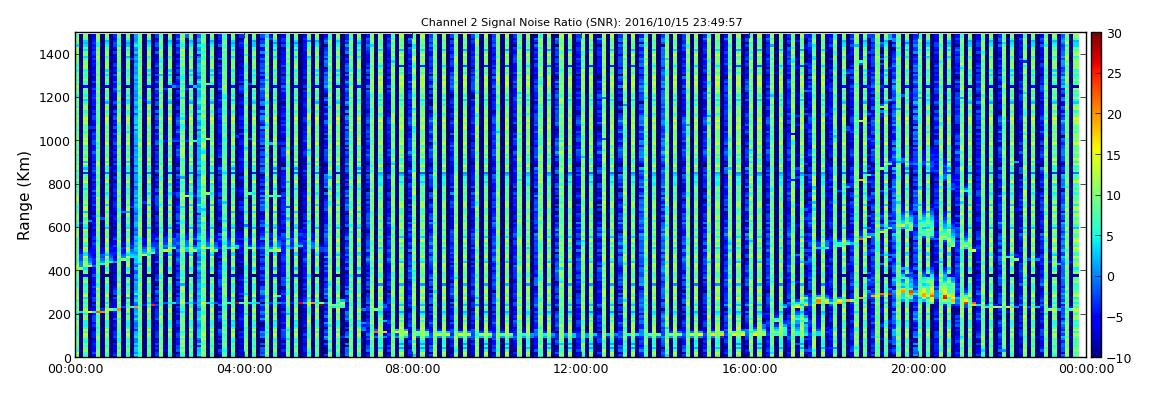Click the colorbar label 20
This screenshot has height=407, width=1150.
click(x=1115, y=114)
